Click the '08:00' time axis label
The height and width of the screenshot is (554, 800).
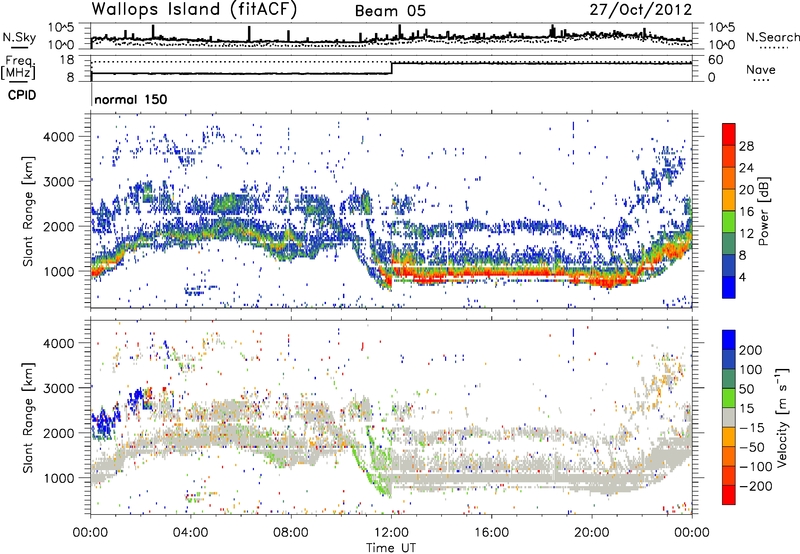coord(291,533)
